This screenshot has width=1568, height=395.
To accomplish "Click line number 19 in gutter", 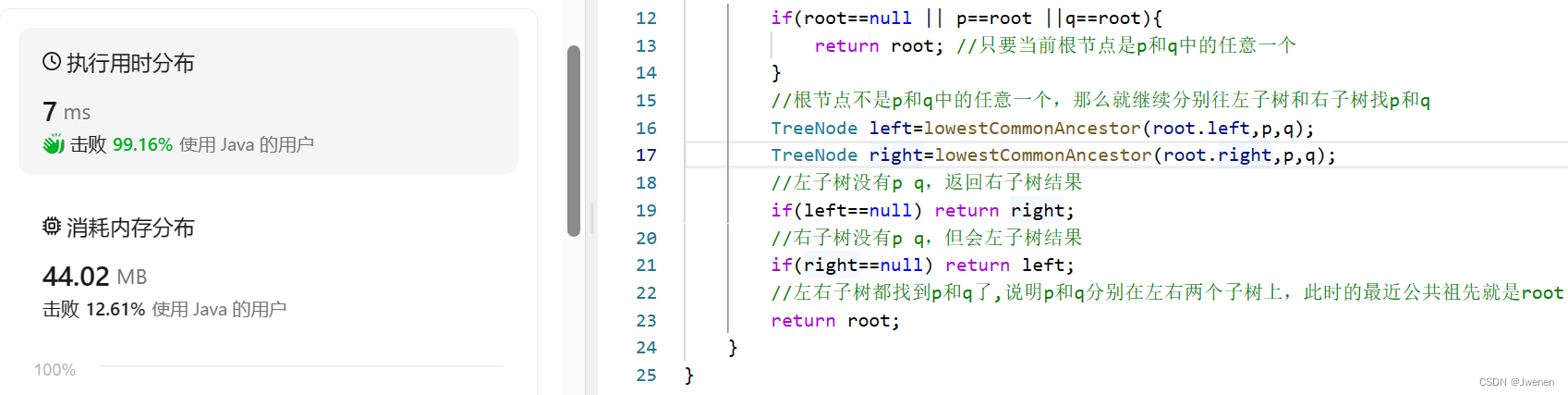I will pos(646,211).
